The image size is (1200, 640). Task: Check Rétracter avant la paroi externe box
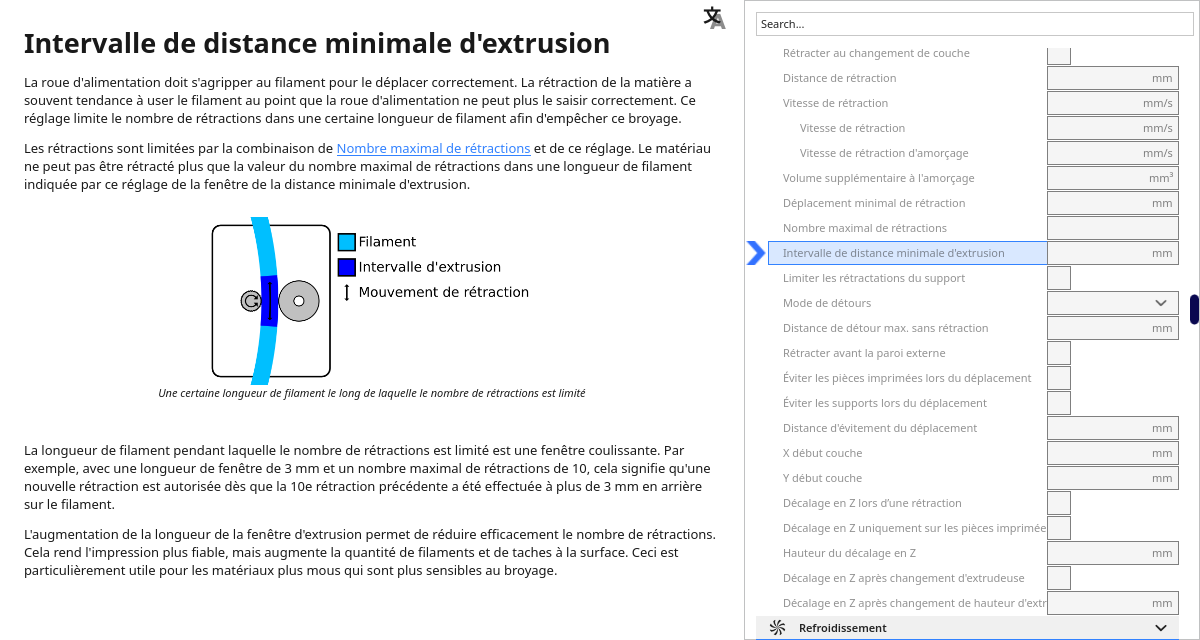1059,353
